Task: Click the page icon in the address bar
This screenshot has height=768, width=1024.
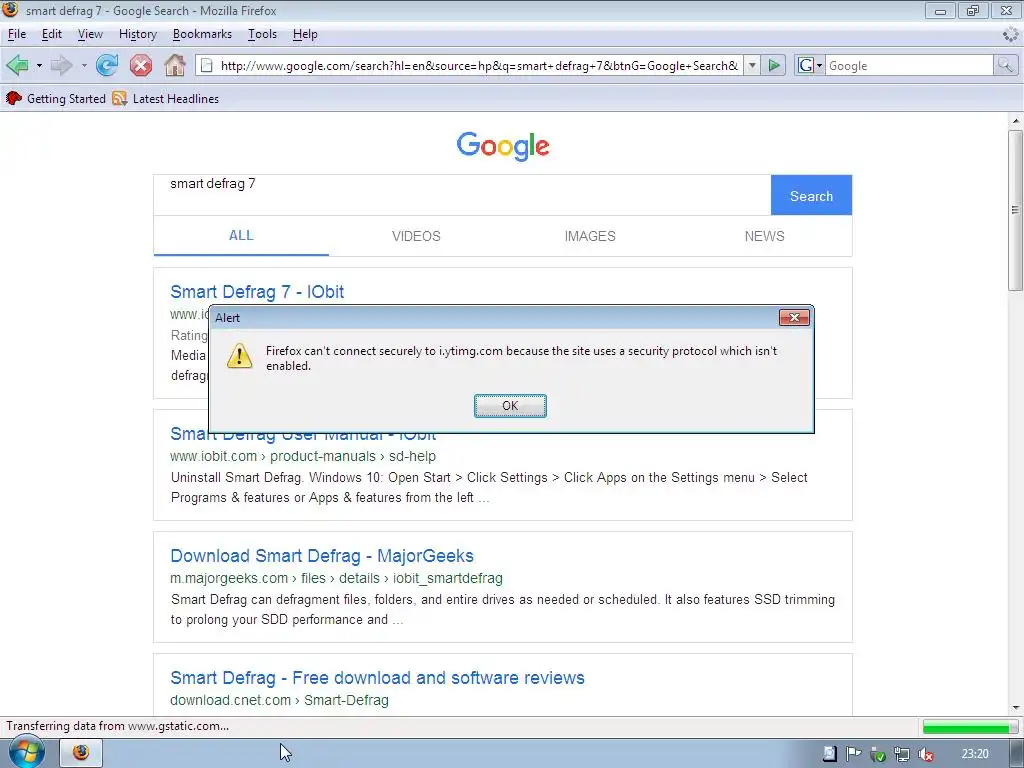Action: (x=206, y=65)
